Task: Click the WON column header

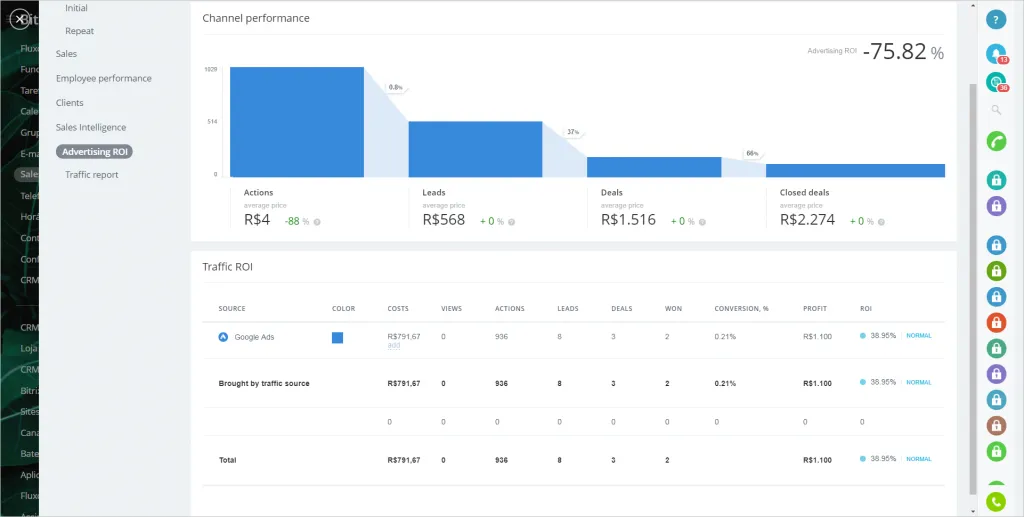Action: [x=673, y=309]
